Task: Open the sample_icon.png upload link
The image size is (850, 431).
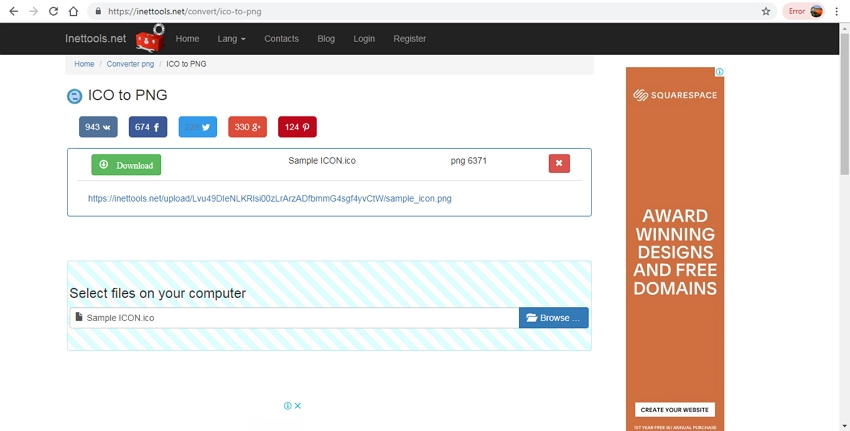Action: [x=270, y=199]
